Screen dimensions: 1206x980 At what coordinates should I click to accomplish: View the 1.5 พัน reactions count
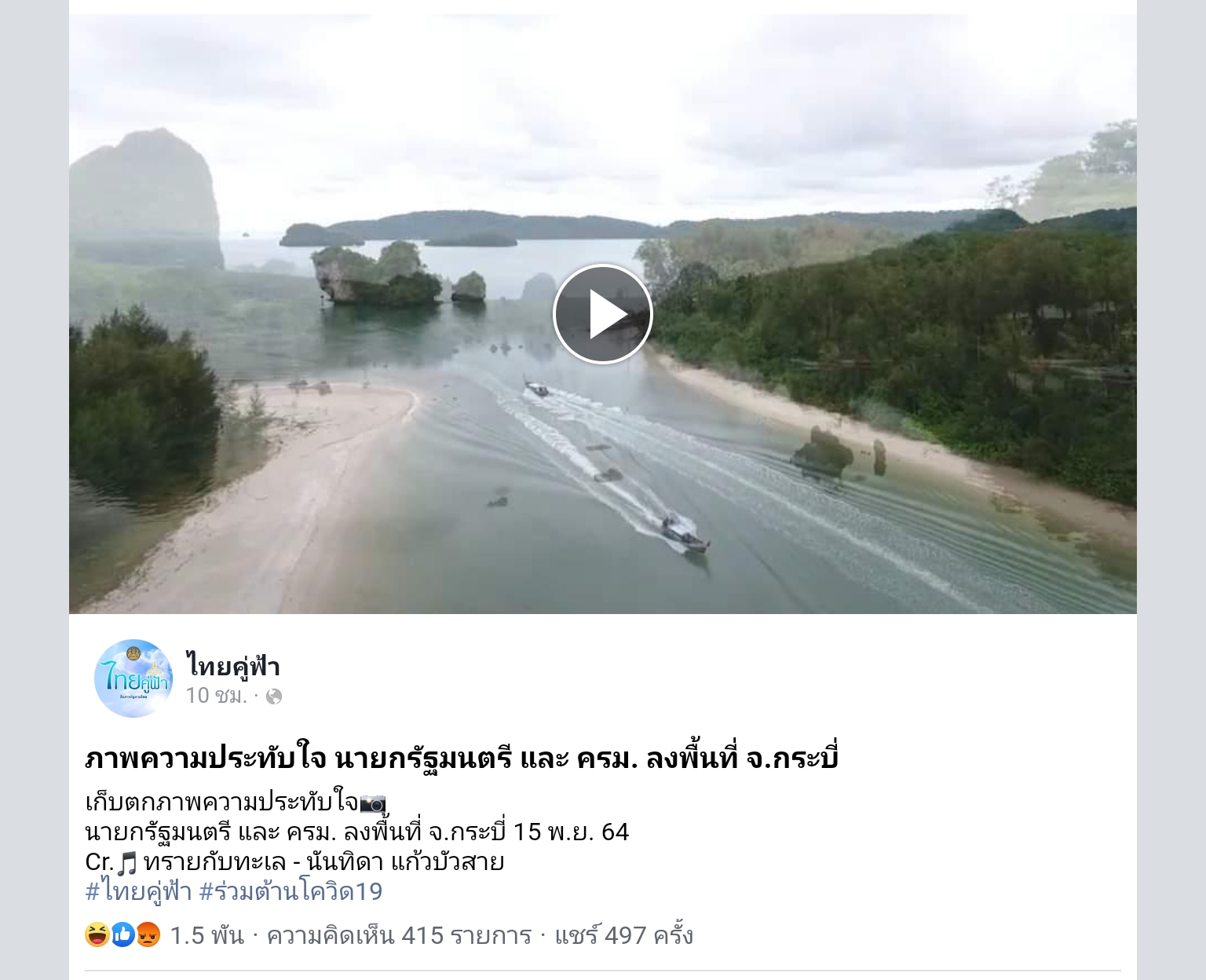[x=206, y=935]
